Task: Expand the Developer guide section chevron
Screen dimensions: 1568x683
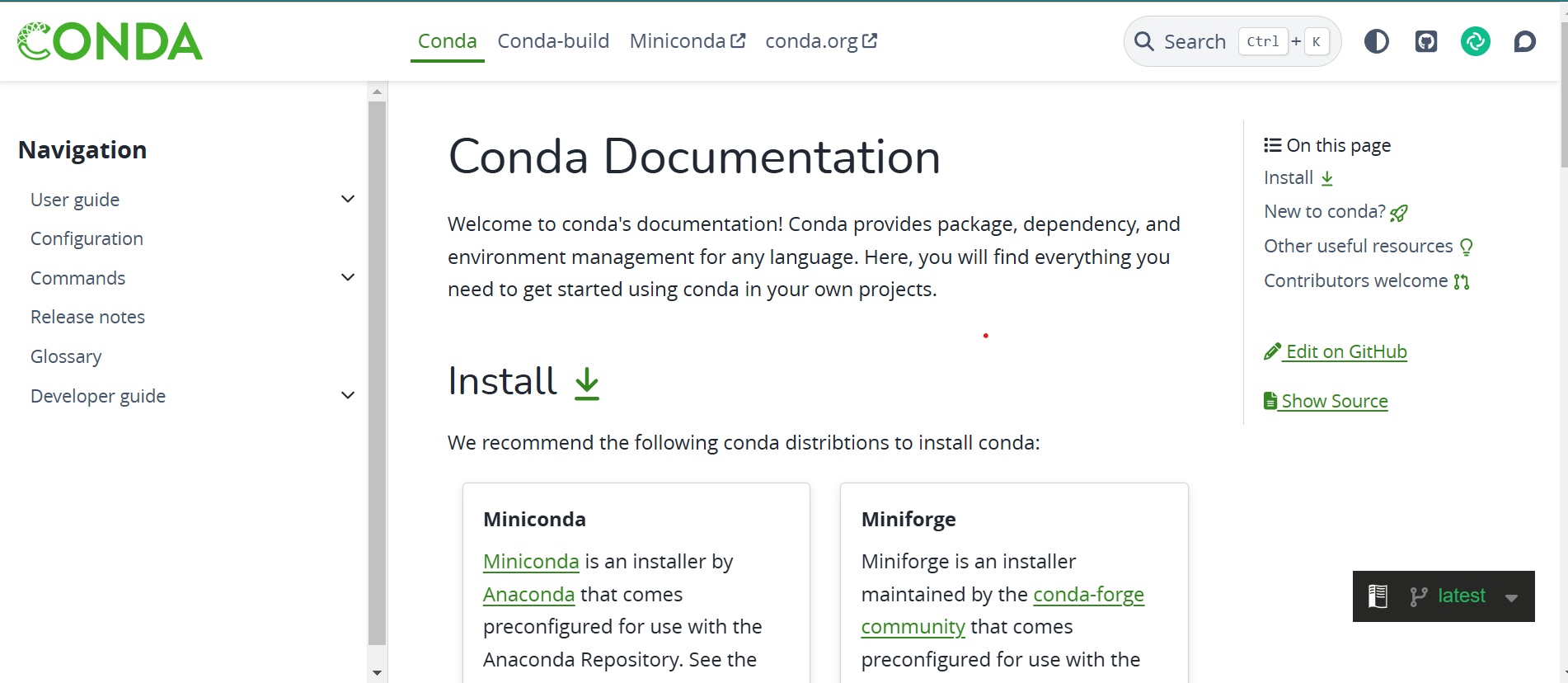Action: (348, 395)
